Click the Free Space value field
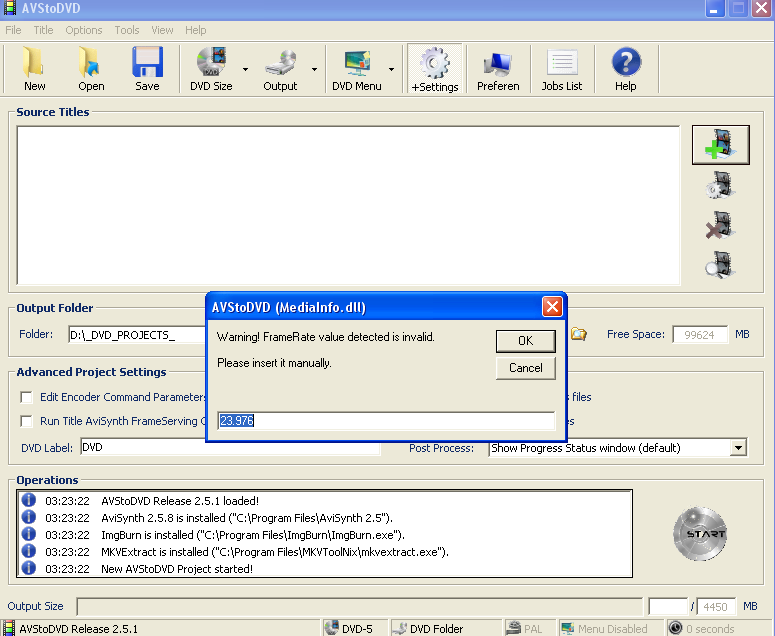775x636 pixels. coord(699,335)
